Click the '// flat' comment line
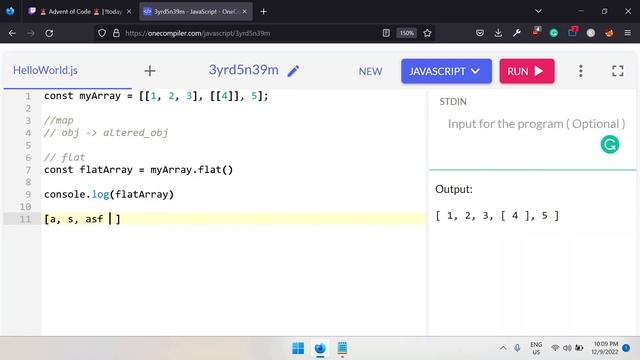 point(64,158)
